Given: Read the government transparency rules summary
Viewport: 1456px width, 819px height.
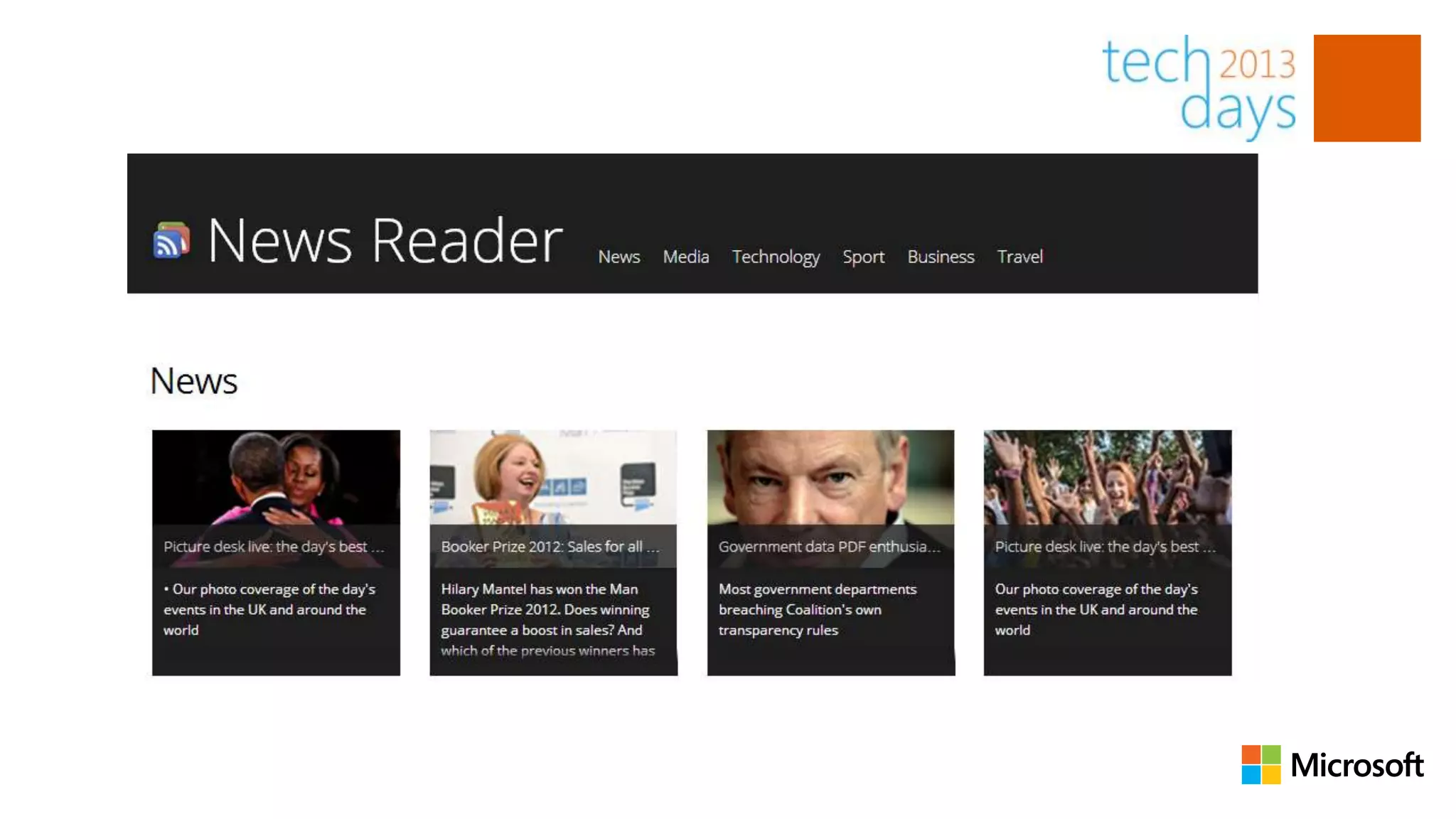Looking at the screenshot, I should pos(817,609).
